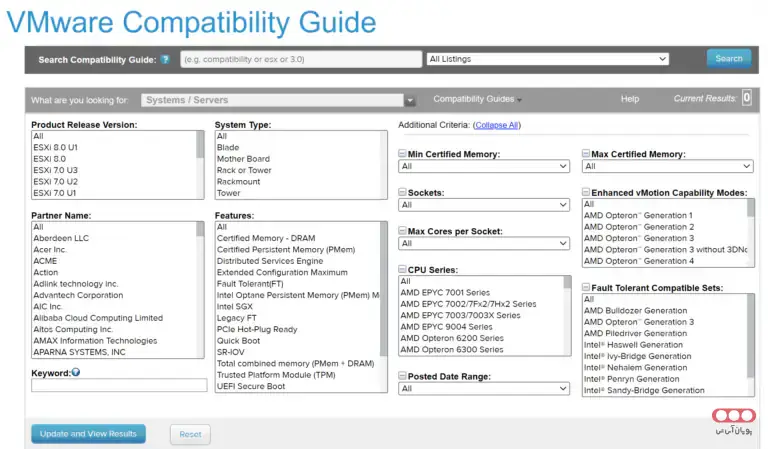Collapse the Min Certified Memory section

(x=402, y=154)
